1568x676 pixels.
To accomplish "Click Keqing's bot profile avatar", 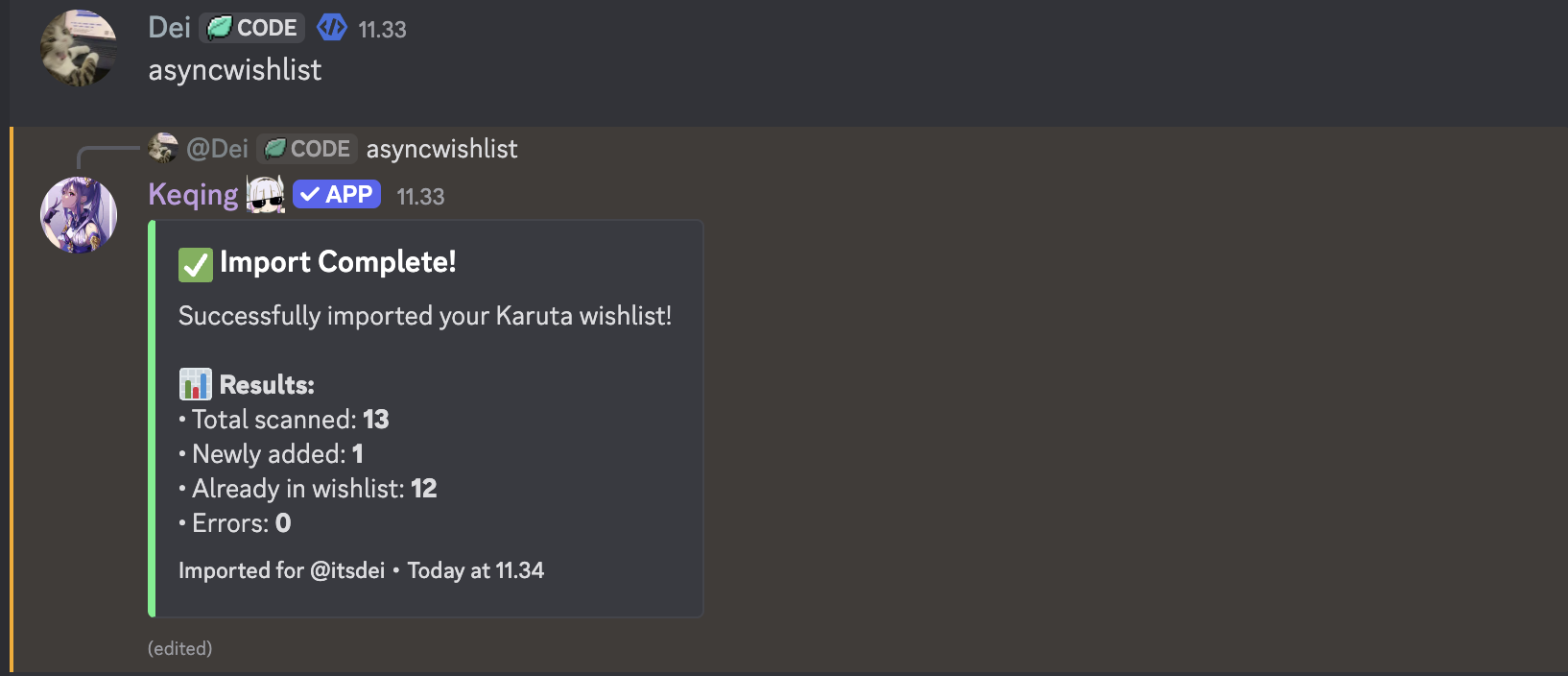I will pyautogui.click(x=78, y=215).
